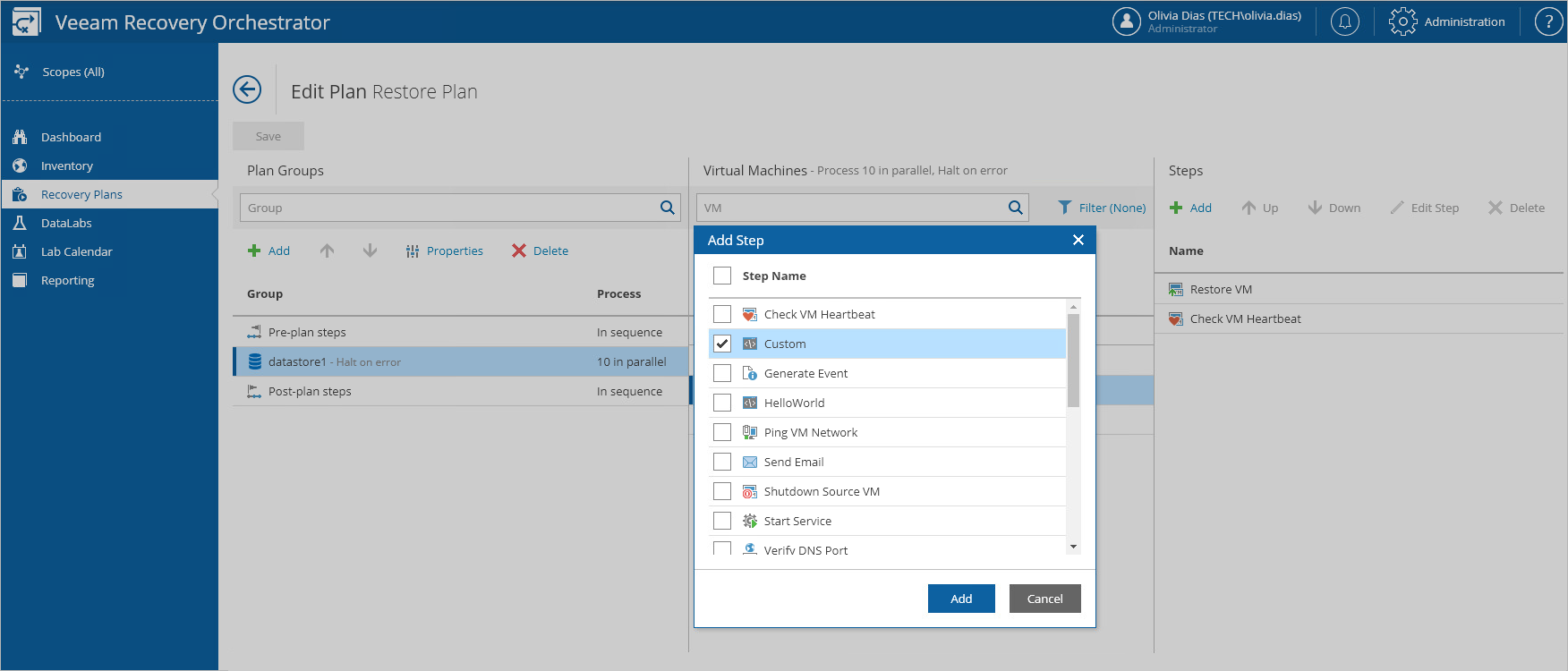
Task: Select the datastore1 group row
Action: coord(461,361)
